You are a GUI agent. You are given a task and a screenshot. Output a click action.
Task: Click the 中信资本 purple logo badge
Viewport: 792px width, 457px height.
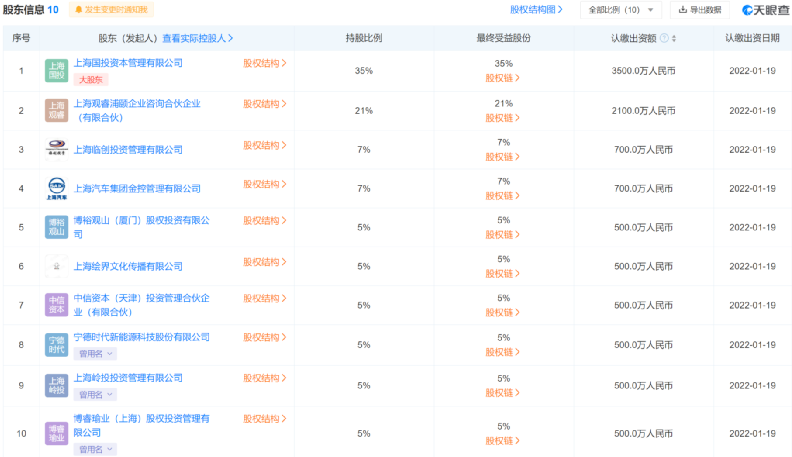click(56, 305)
